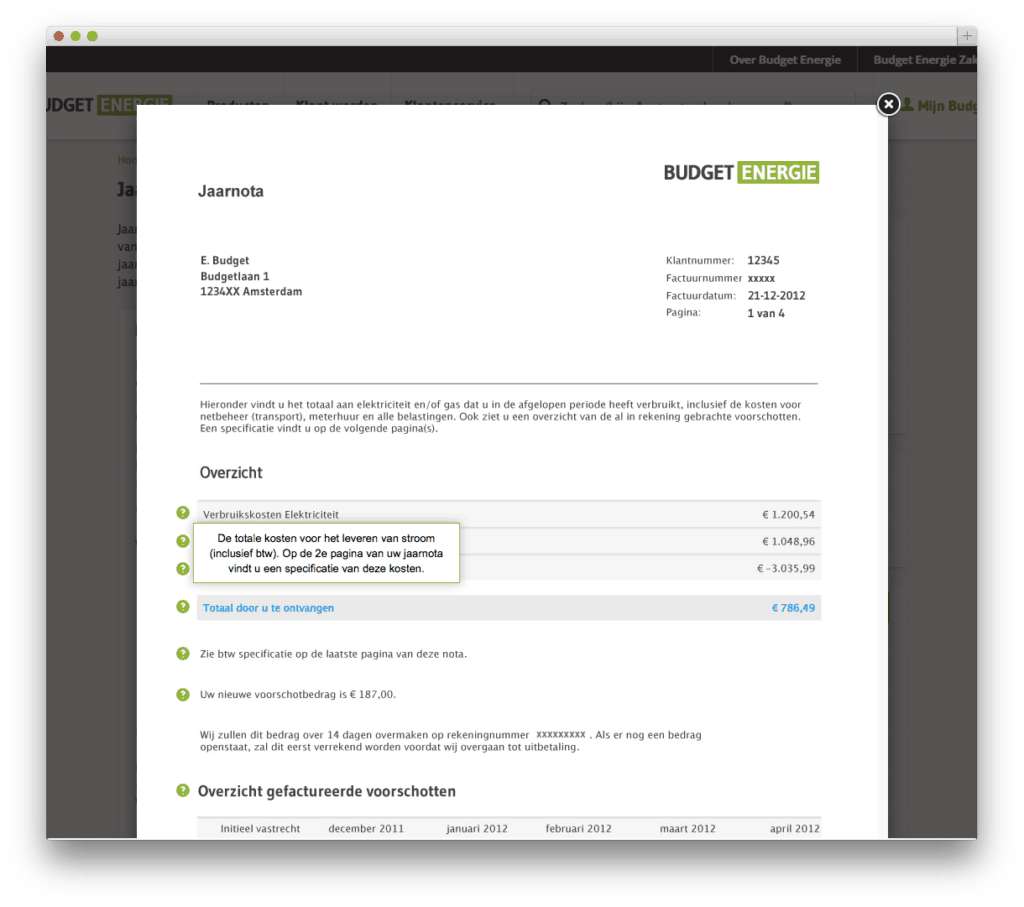Click the question mark beside the btw specificatie note

coord(183,653)
